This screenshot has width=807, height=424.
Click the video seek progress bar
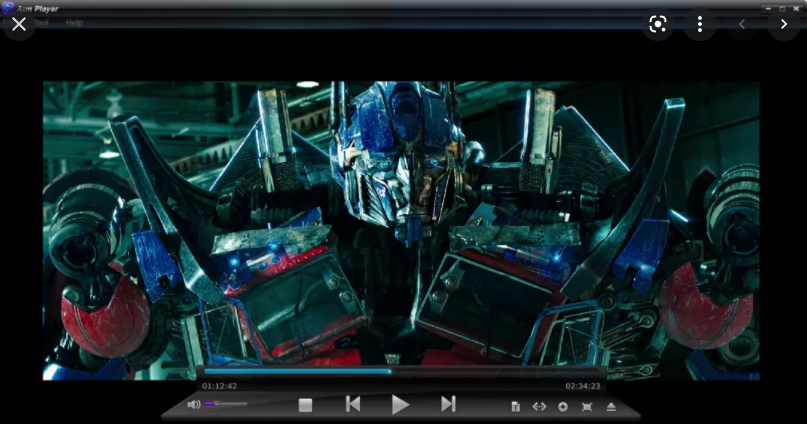pos(401,371)
